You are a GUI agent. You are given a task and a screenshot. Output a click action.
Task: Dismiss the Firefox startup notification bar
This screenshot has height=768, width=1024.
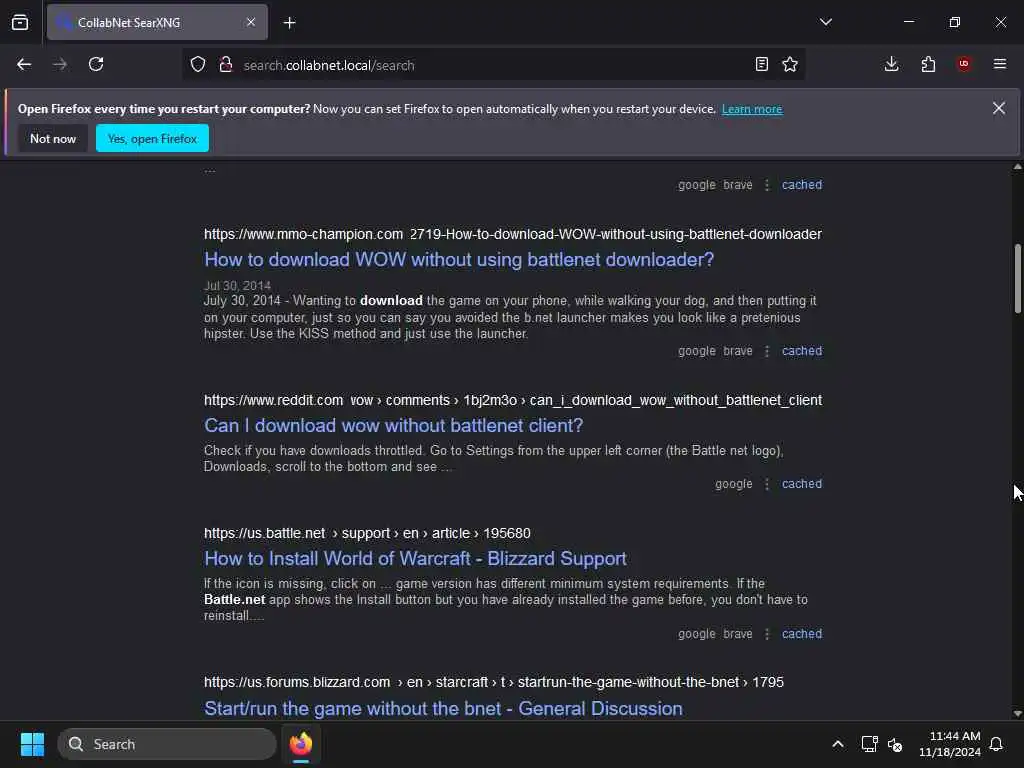(999, 108)
